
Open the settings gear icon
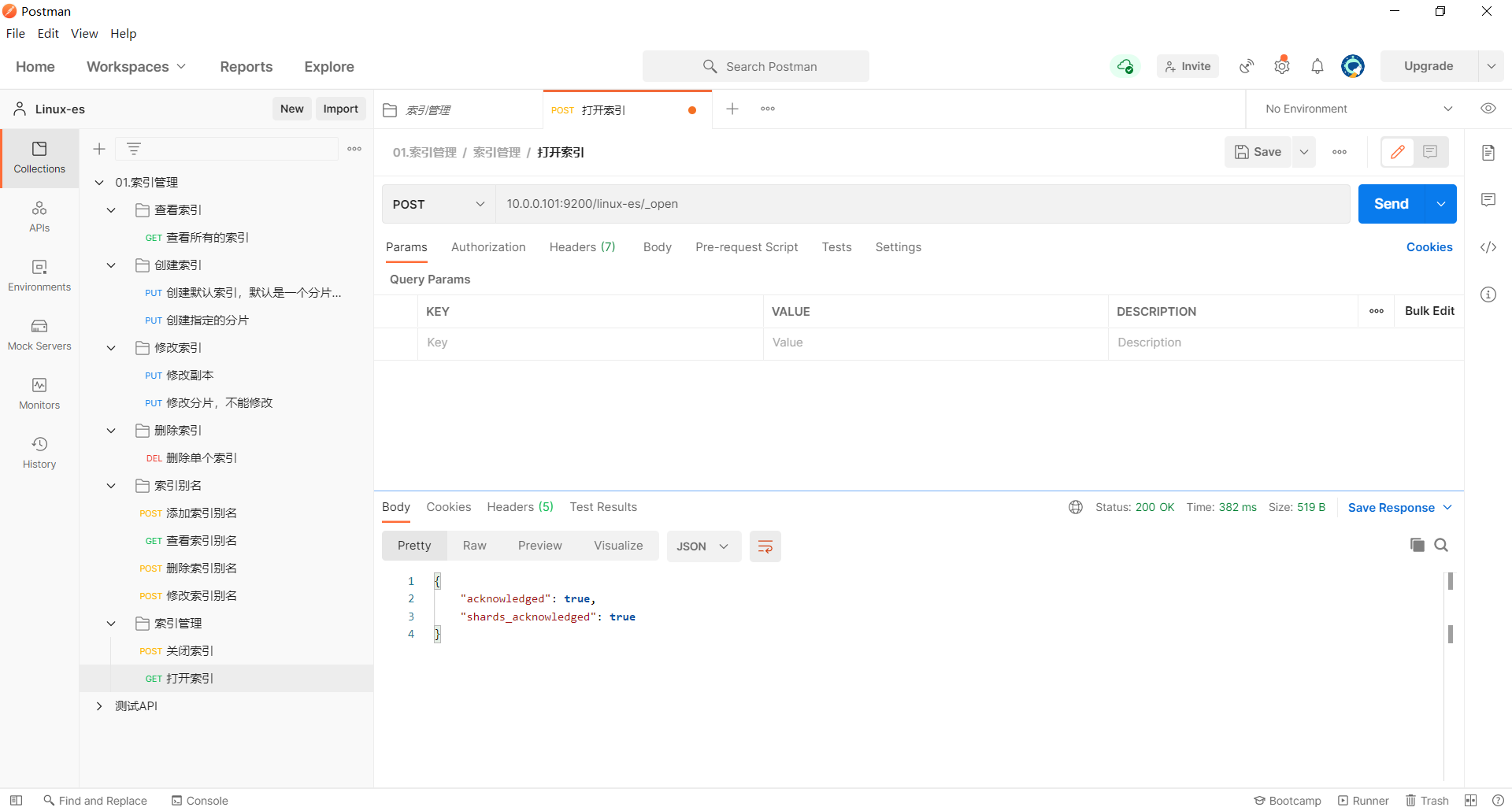tap(1282, 66)
